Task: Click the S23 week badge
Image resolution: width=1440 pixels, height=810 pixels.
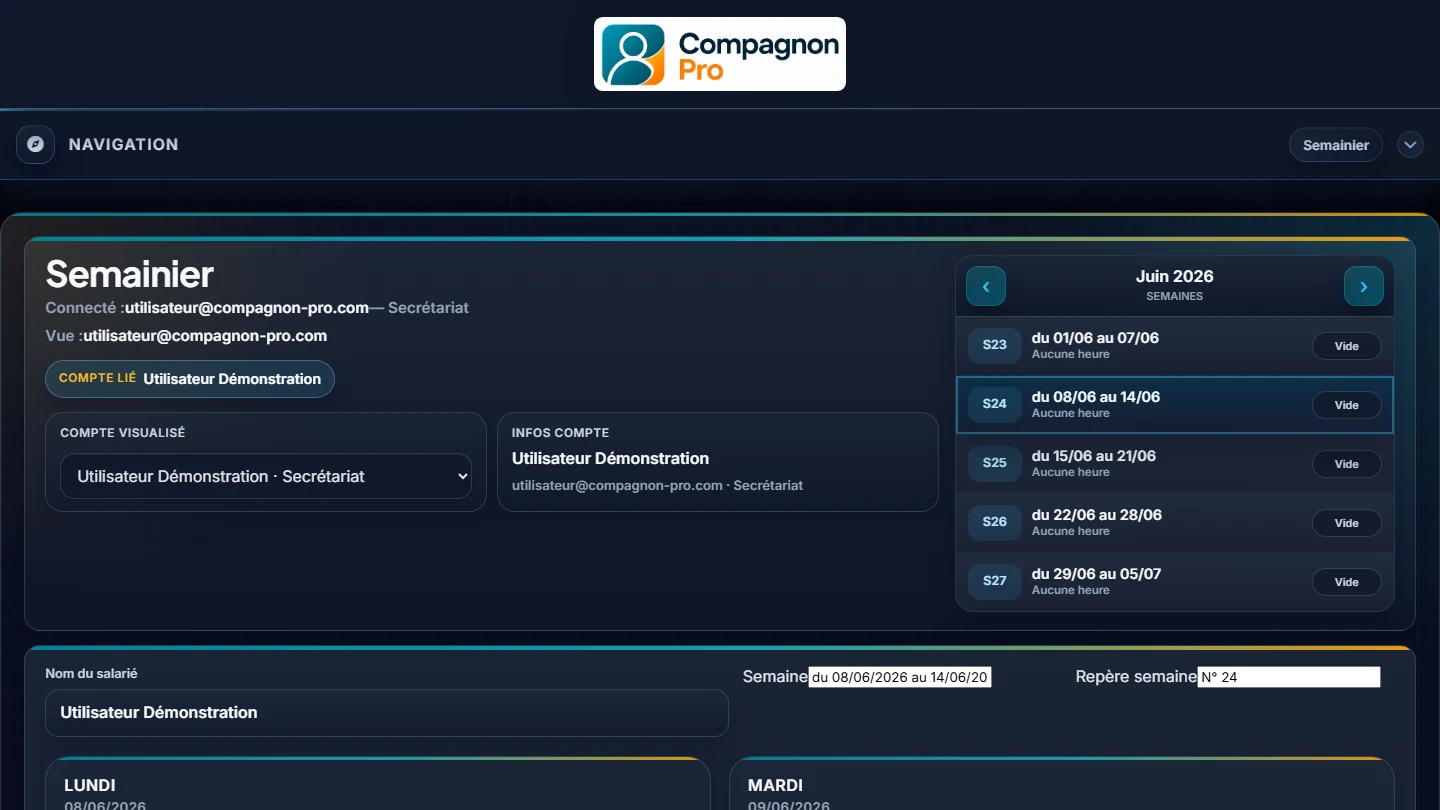Action: [995, 345]
